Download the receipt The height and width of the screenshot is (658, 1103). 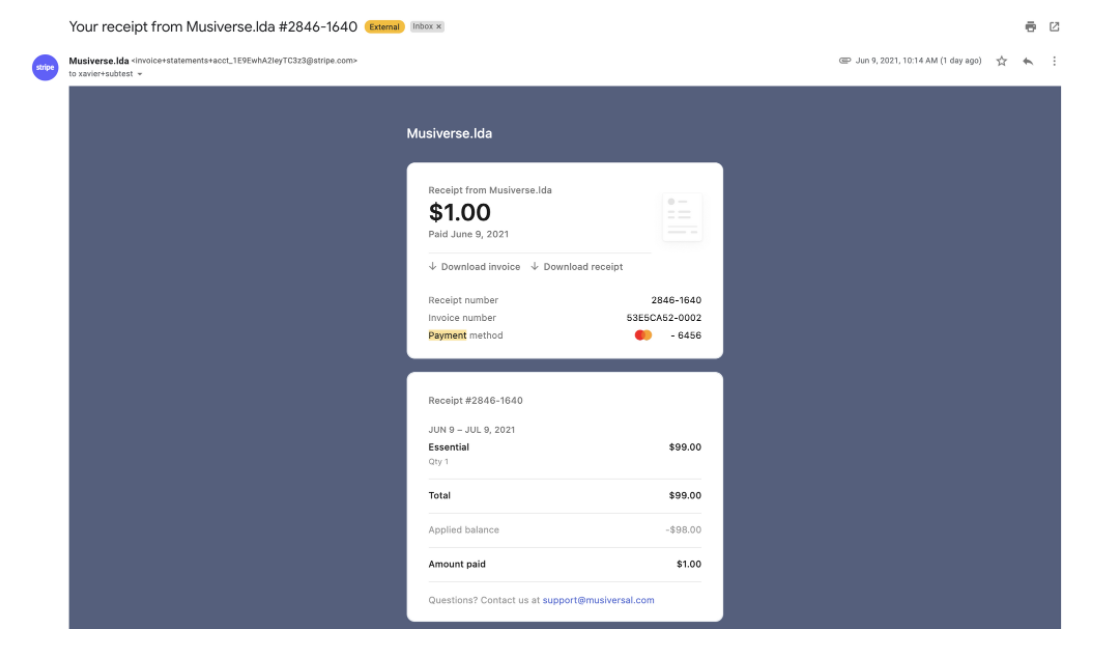pyautogui.click(x=577, y=267)
